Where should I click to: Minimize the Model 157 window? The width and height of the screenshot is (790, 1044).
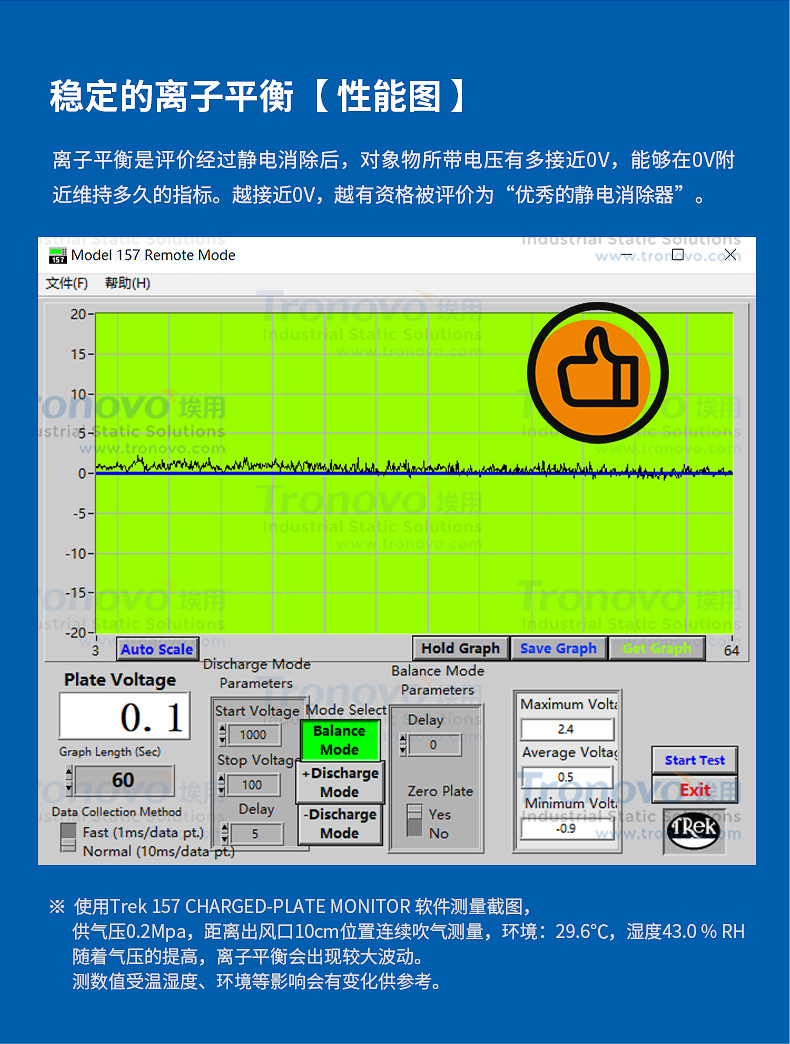[x=626, y=254]
